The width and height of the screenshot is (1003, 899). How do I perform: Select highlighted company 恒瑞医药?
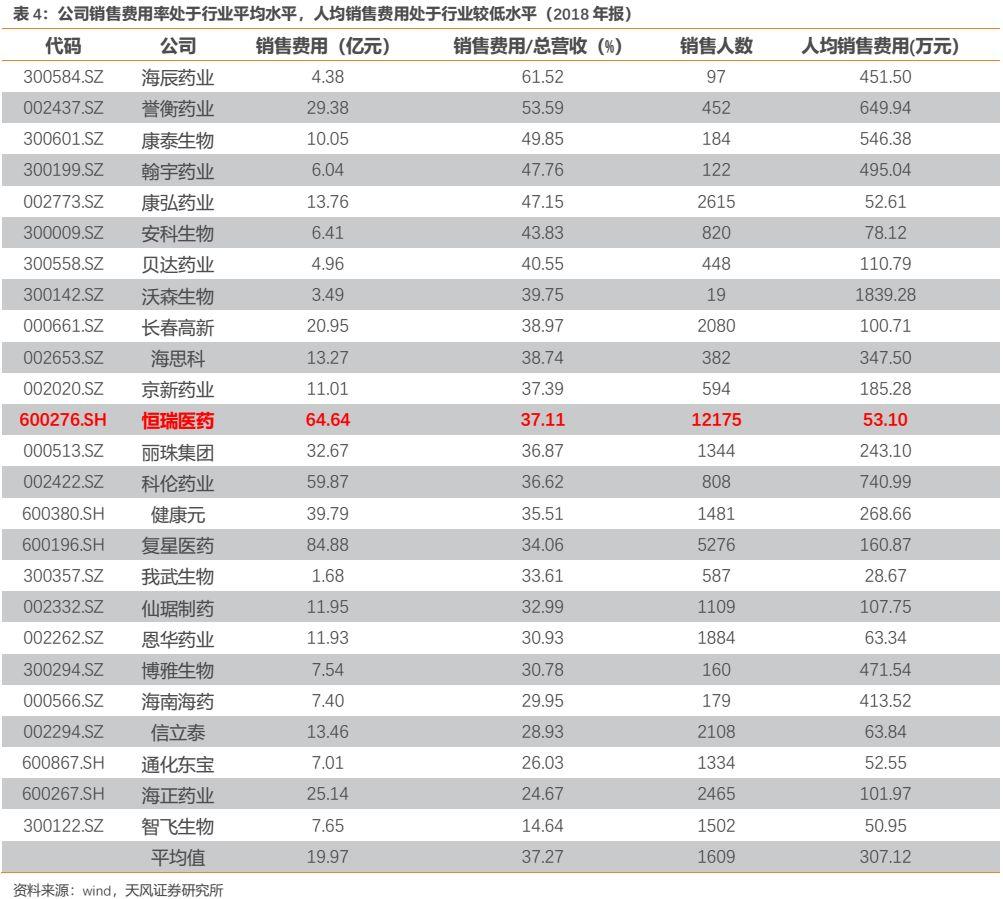click(x=178, y=420)
